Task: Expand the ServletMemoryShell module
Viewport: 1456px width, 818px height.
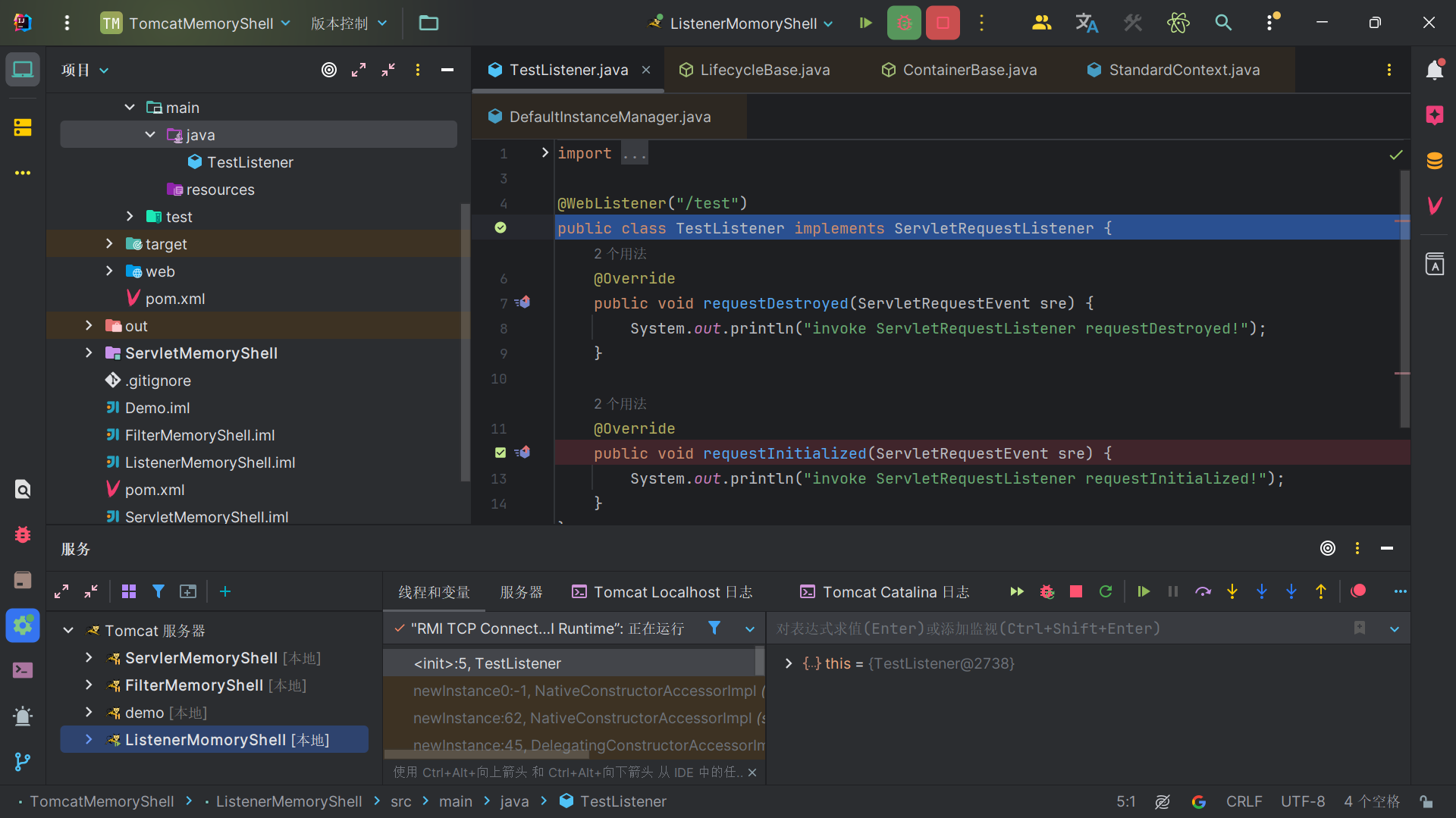Action: (89, 353)
